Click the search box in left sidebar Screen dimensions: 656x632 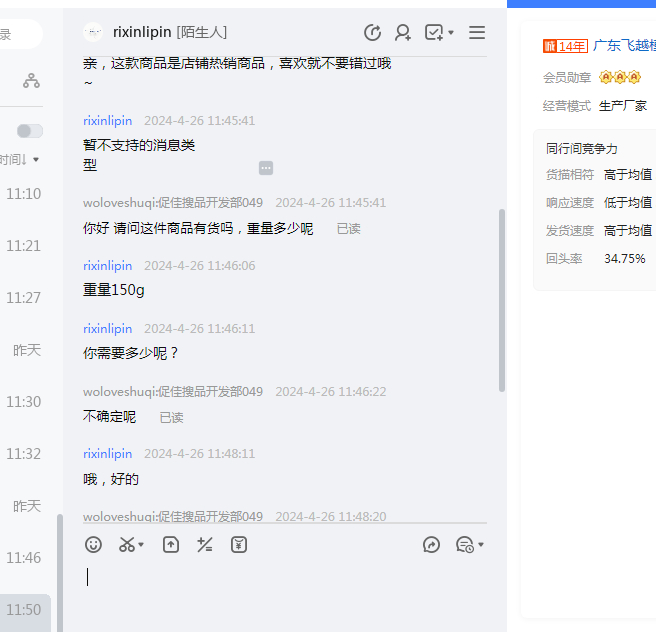[21, 34]
